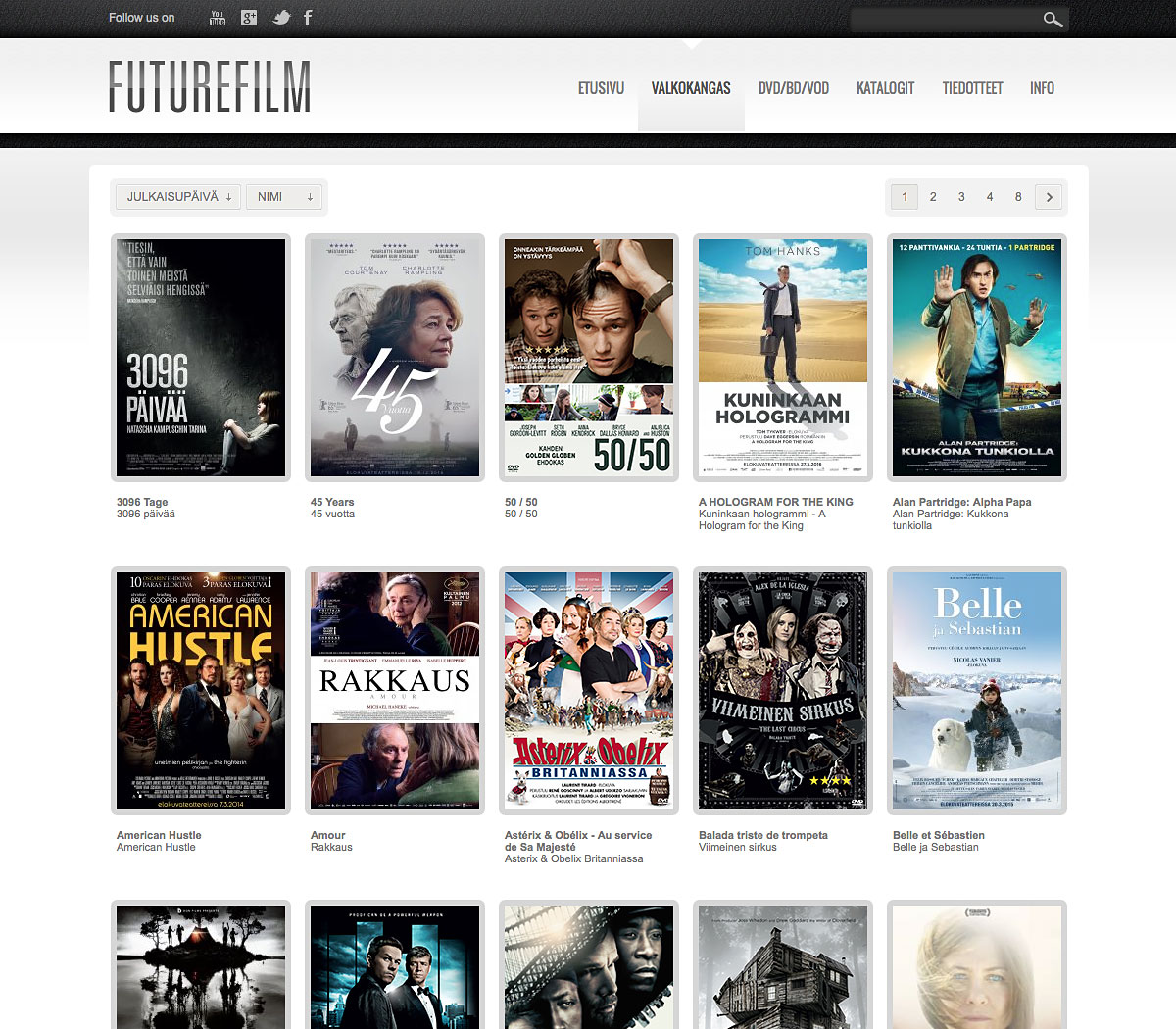Click A HOLOGRAM FOR THE KING title
The image size is (1176, 1029).
coord(776,502)
